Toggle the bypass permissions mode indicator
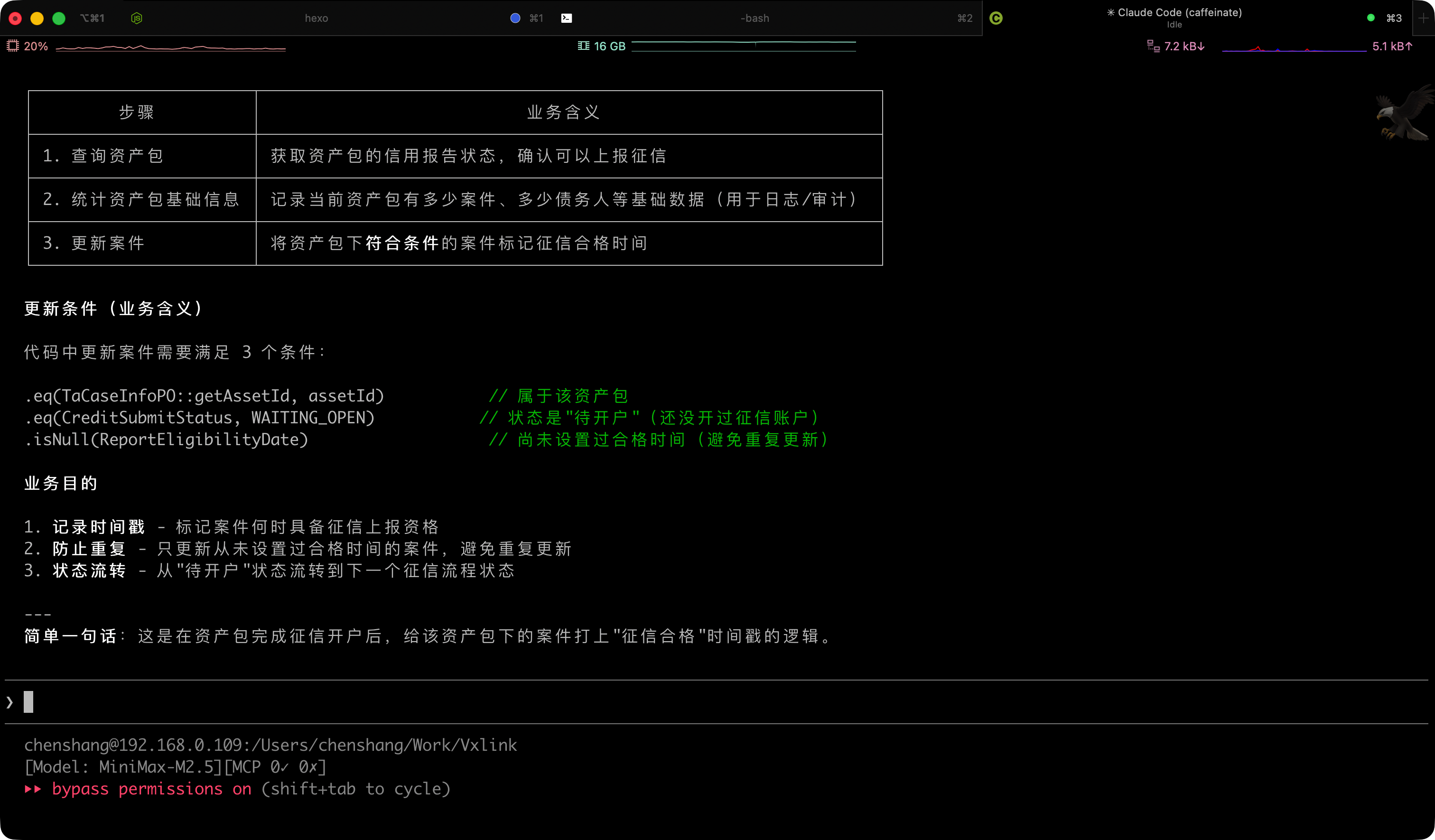 tap(151, 789)
